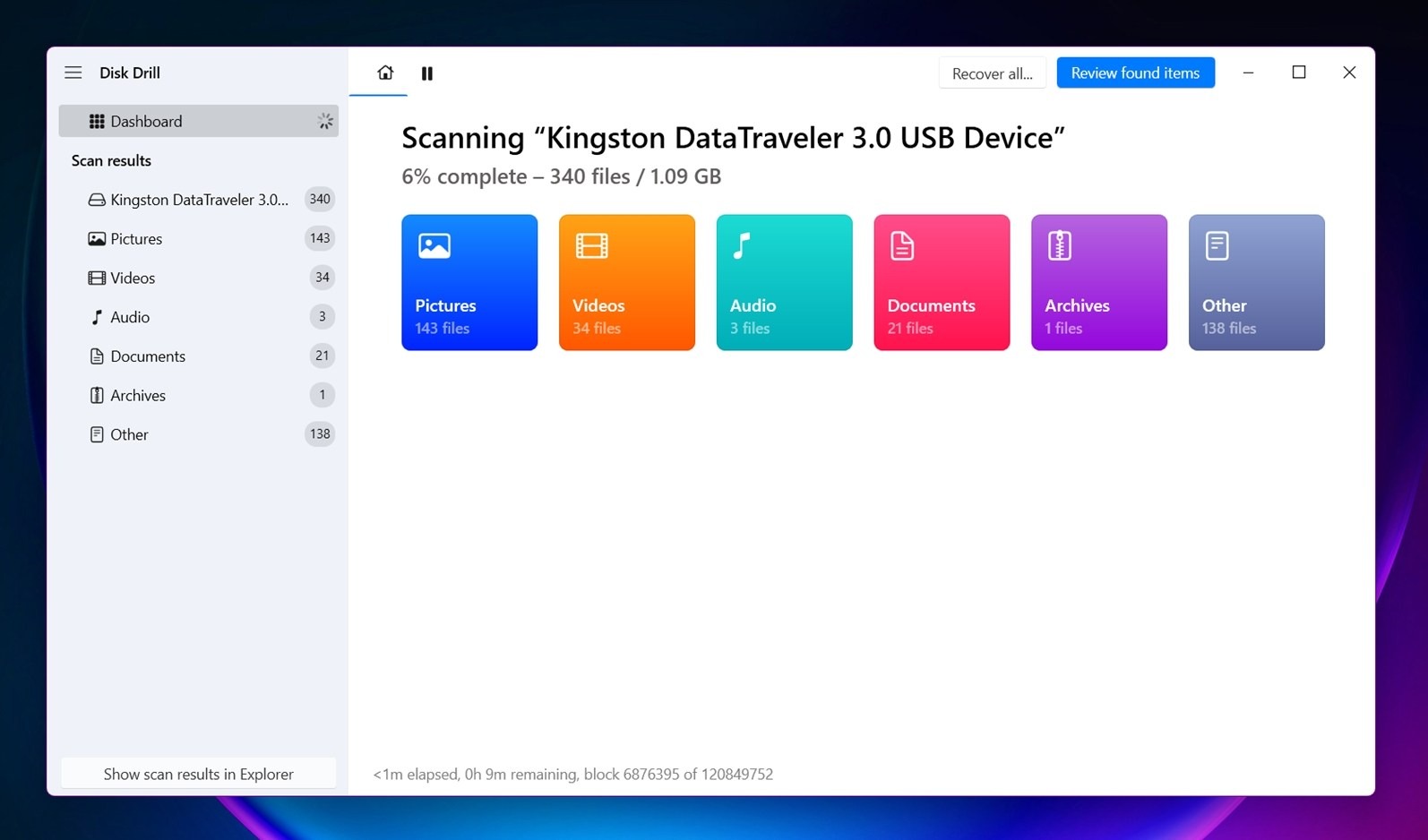1428x840 pixels.
Task: Click the Pictures 143 count badge
Action: [320, 238]
